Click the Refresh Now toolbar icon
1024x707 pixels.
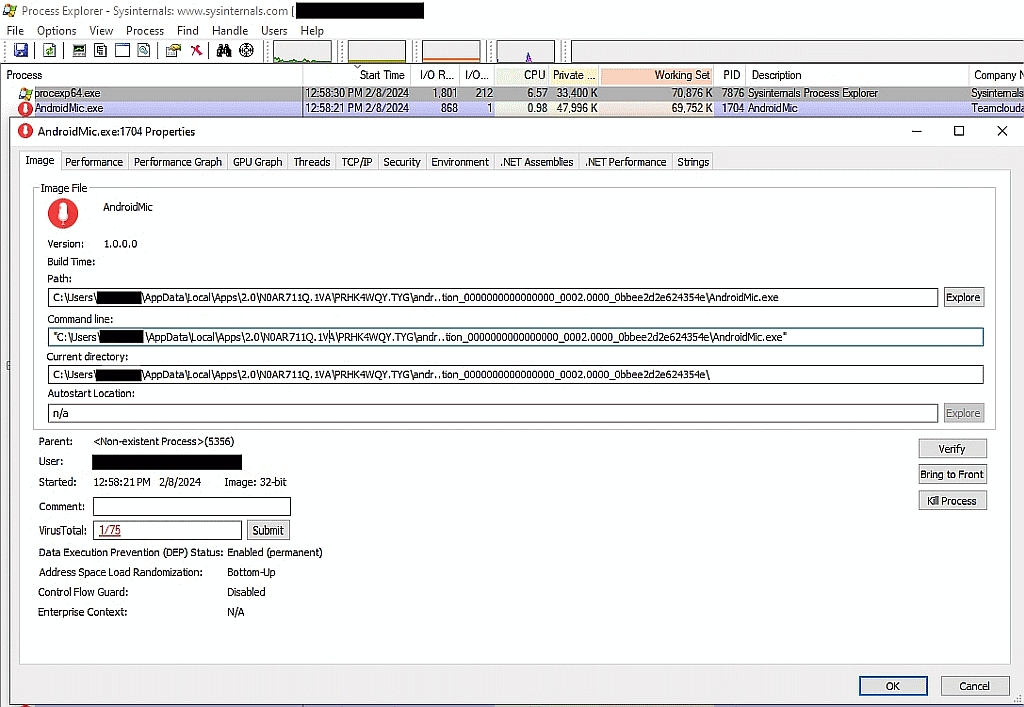pos(50,50)
